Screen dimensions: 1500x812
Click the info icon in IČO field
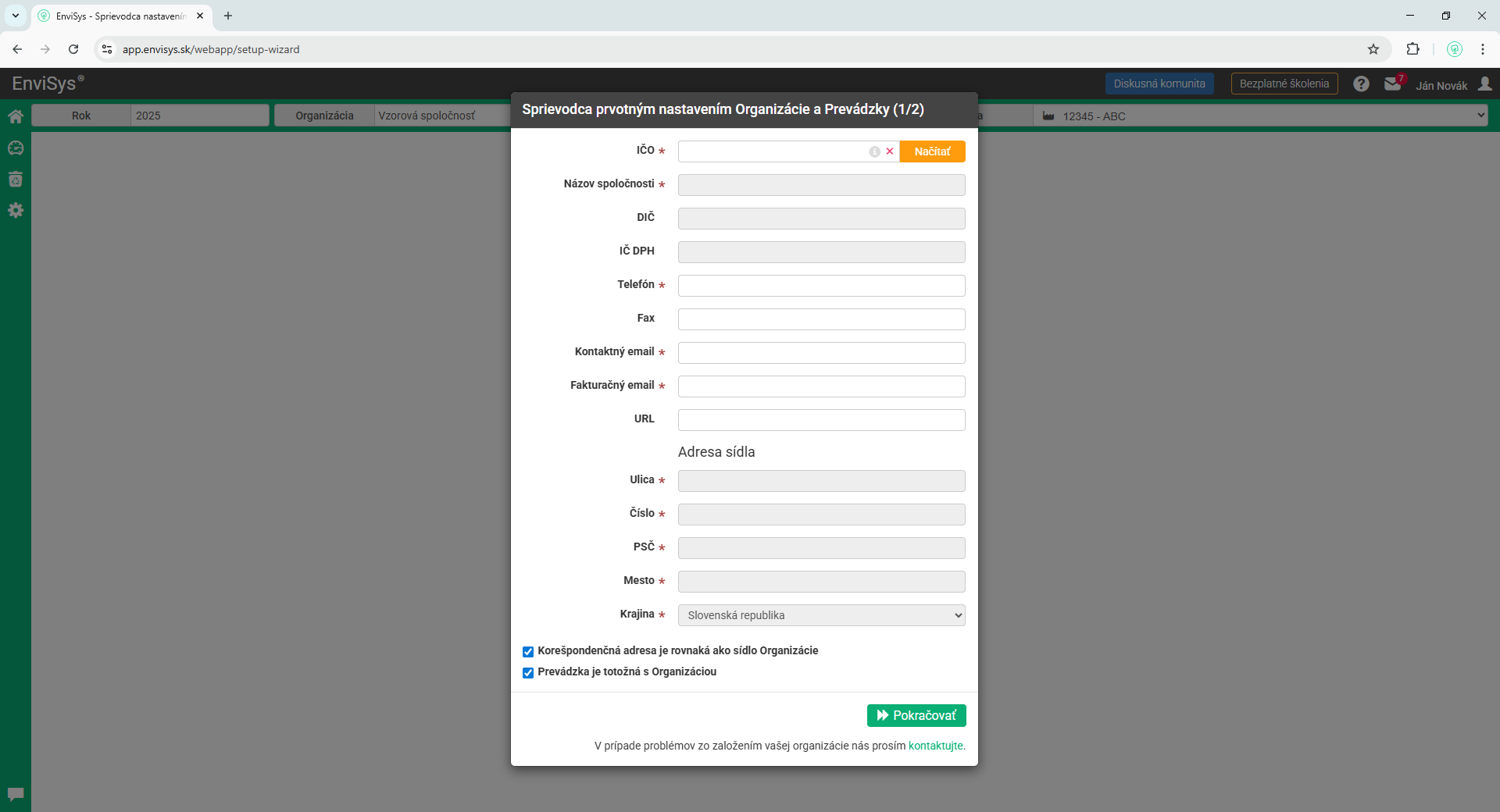pos(874,151)
